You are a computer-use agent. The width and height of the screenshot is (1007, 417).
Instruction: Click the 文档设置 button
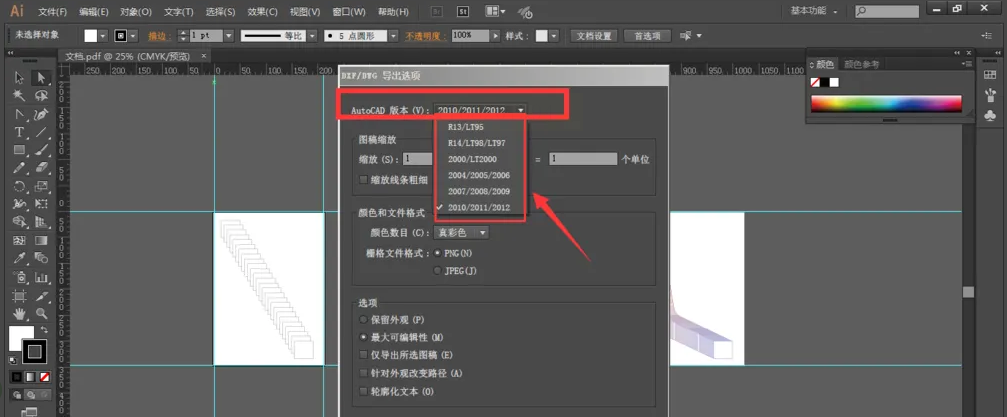point(593,36)
